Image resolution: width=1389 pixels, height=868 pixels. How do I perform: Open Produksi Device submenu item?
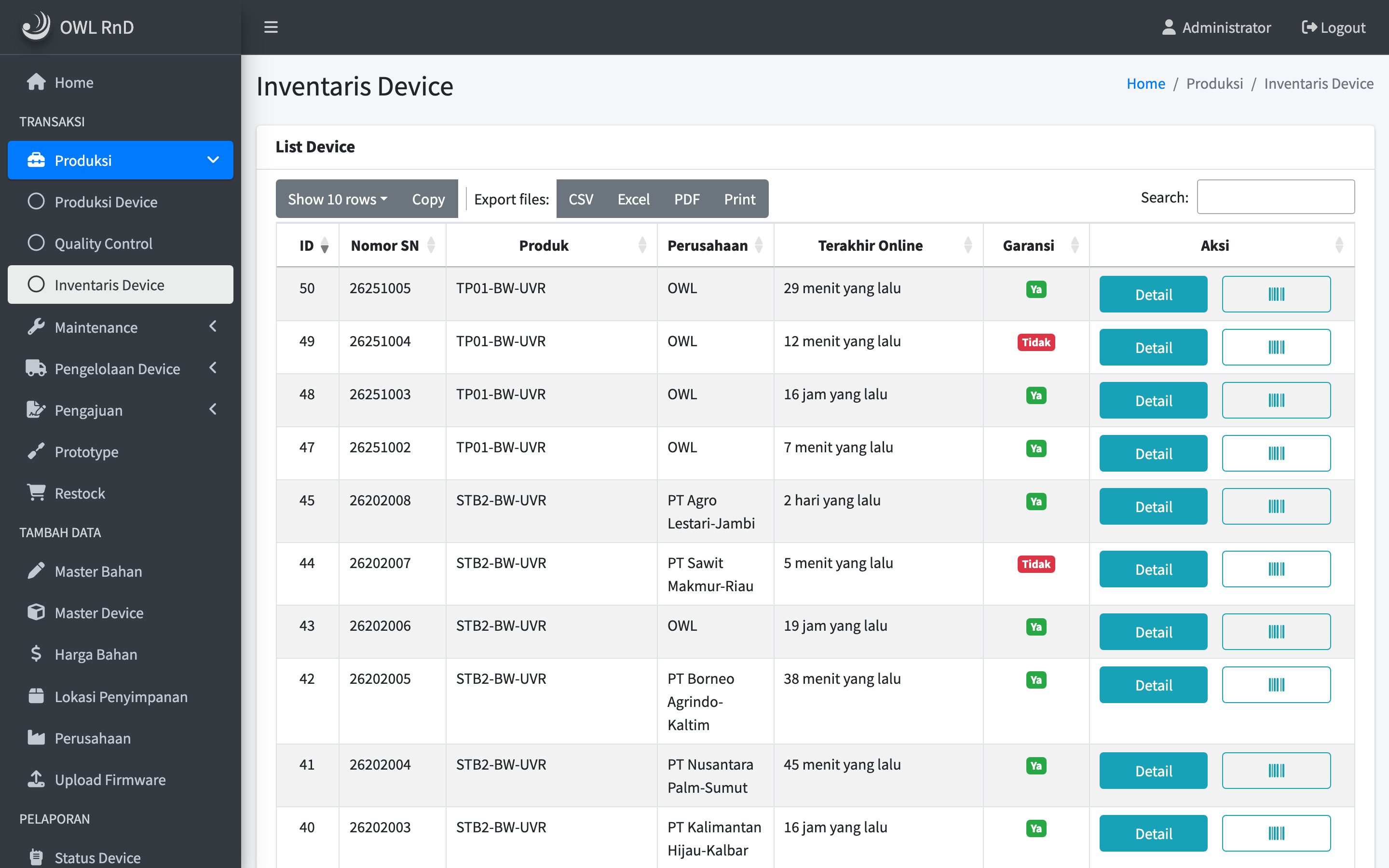tap(121, 202)
